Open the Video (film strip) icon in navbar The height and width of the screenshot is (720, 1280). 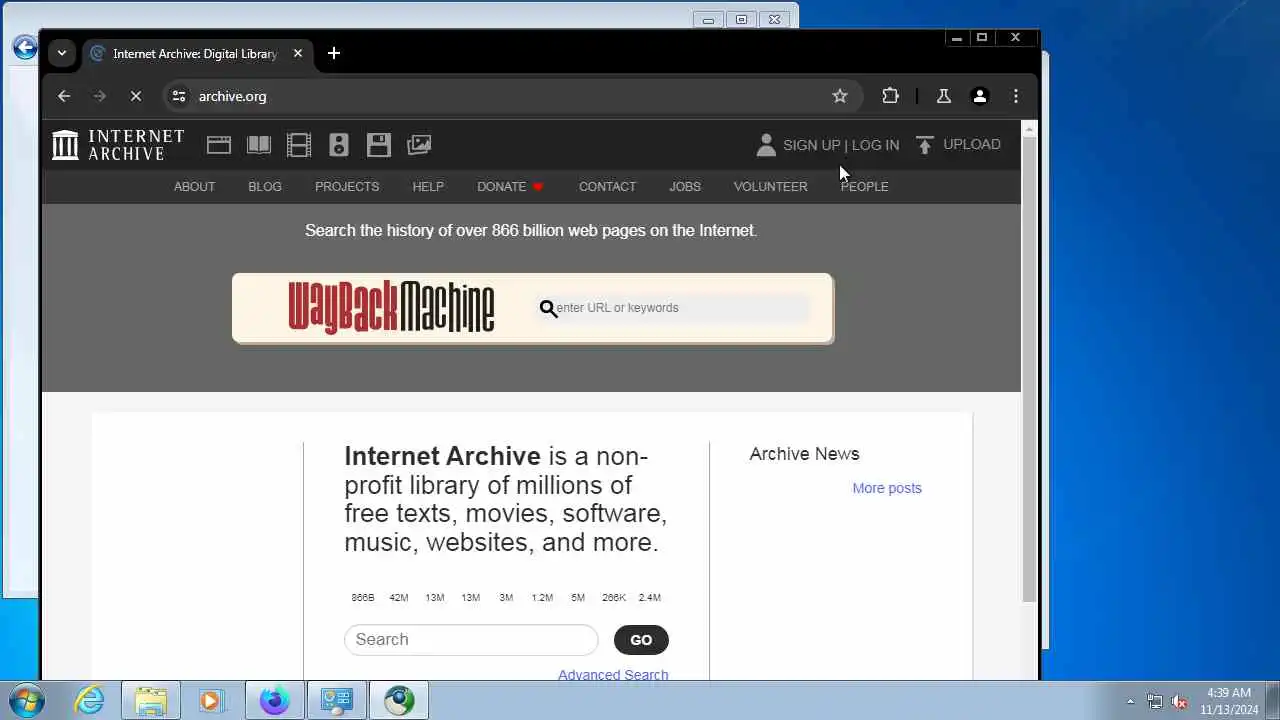click(299, 145)
